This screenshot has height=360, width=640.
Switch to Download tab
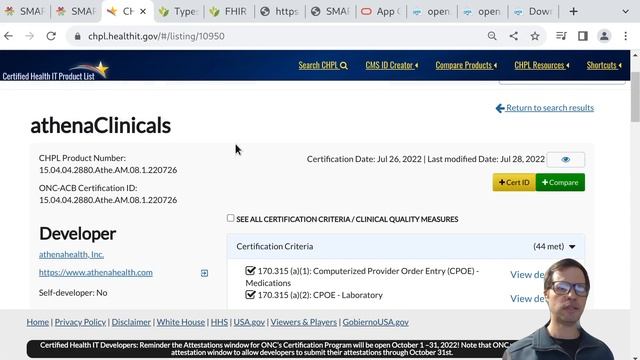[533, 11]
